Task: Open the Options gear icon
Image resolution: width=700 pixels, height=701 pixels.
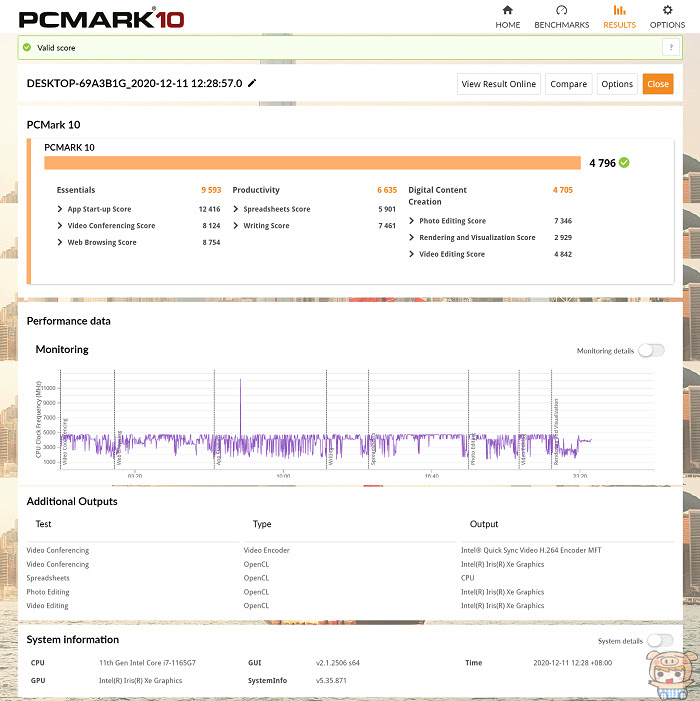Action: click(667, 10)
